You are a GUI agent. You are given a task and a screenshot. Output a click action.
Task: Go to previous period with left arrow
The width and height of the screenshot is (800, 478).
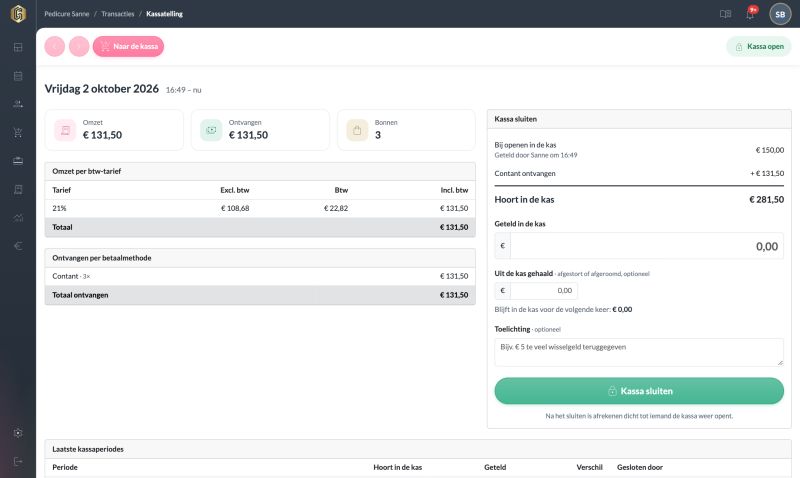55,46
